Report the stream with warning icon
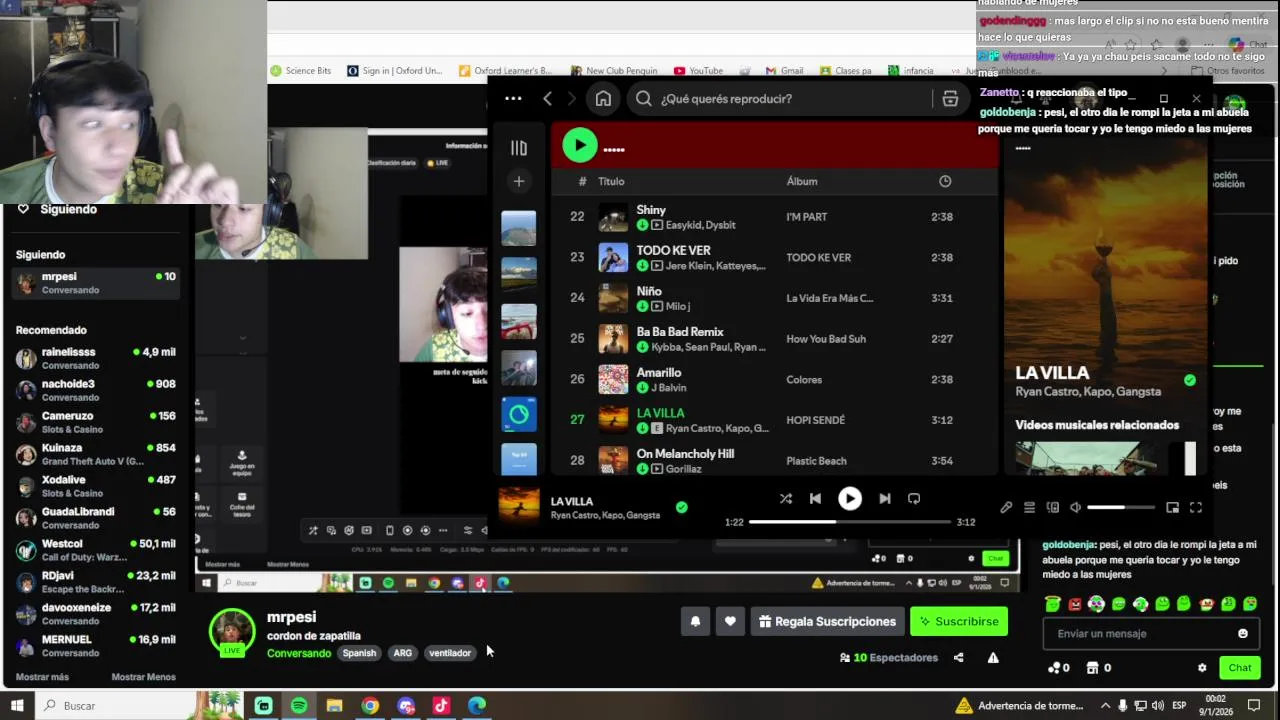 [993, 657]
